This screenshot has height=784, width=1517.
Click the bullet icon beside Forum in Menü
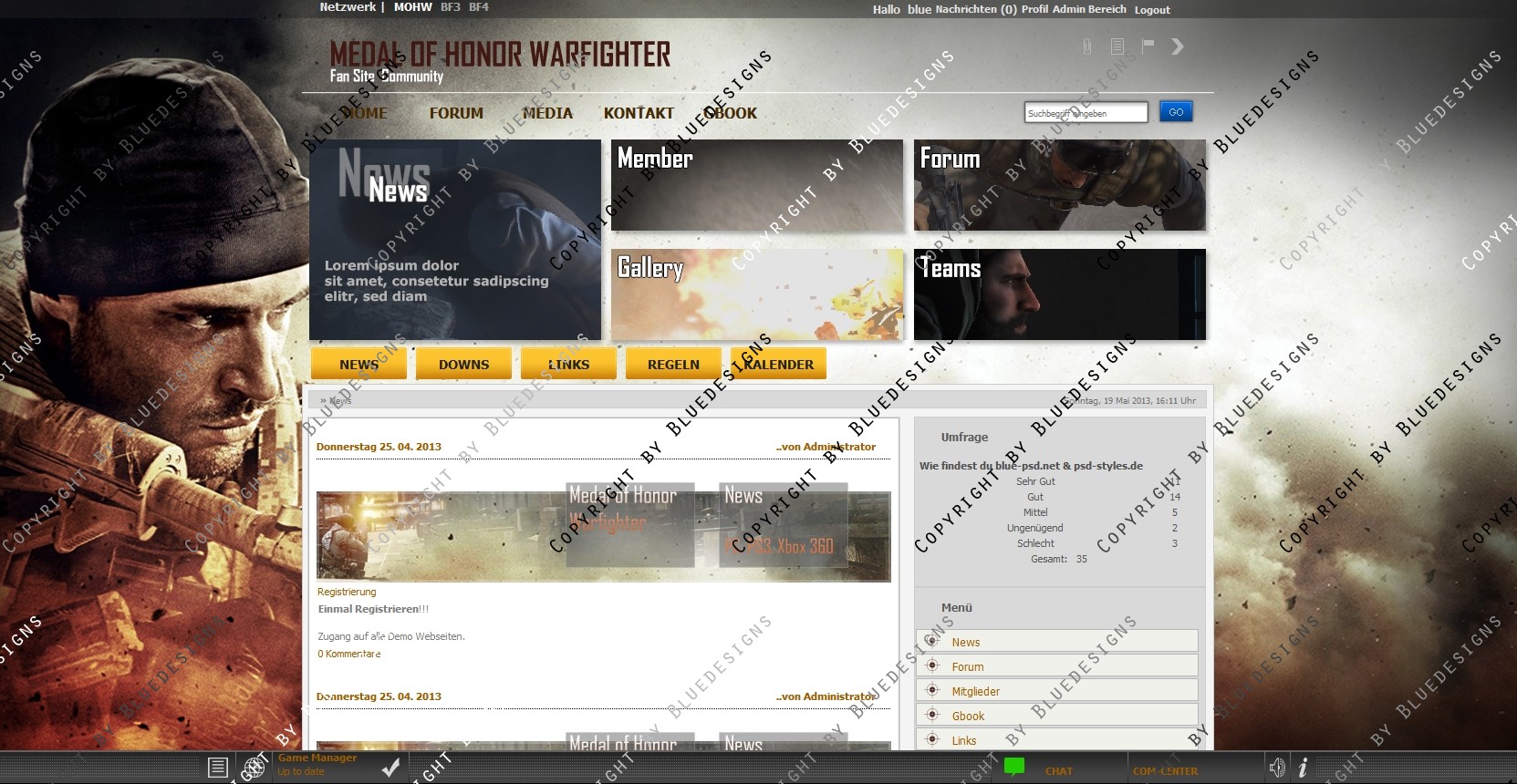931,665
